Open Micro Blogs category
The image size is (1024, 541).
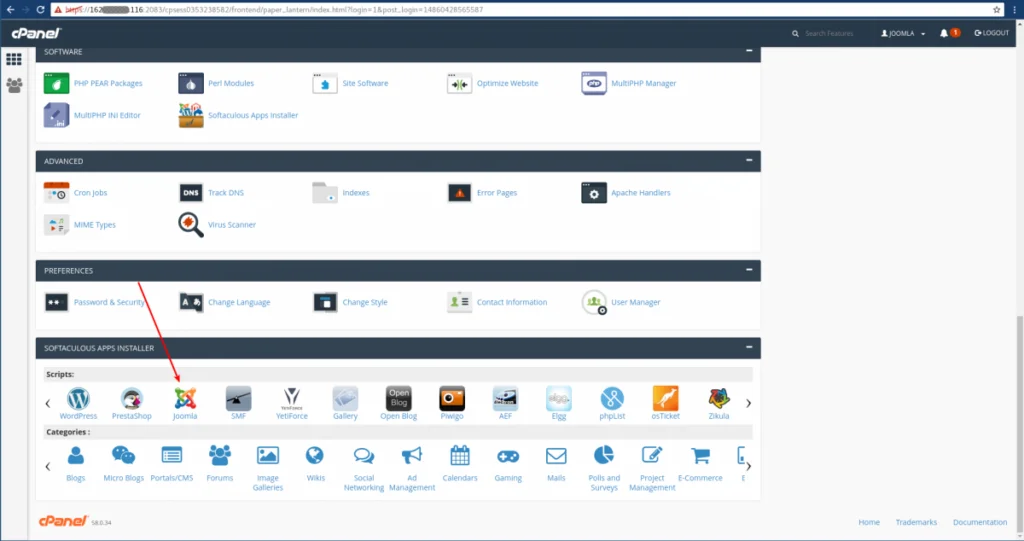[123, 464]
